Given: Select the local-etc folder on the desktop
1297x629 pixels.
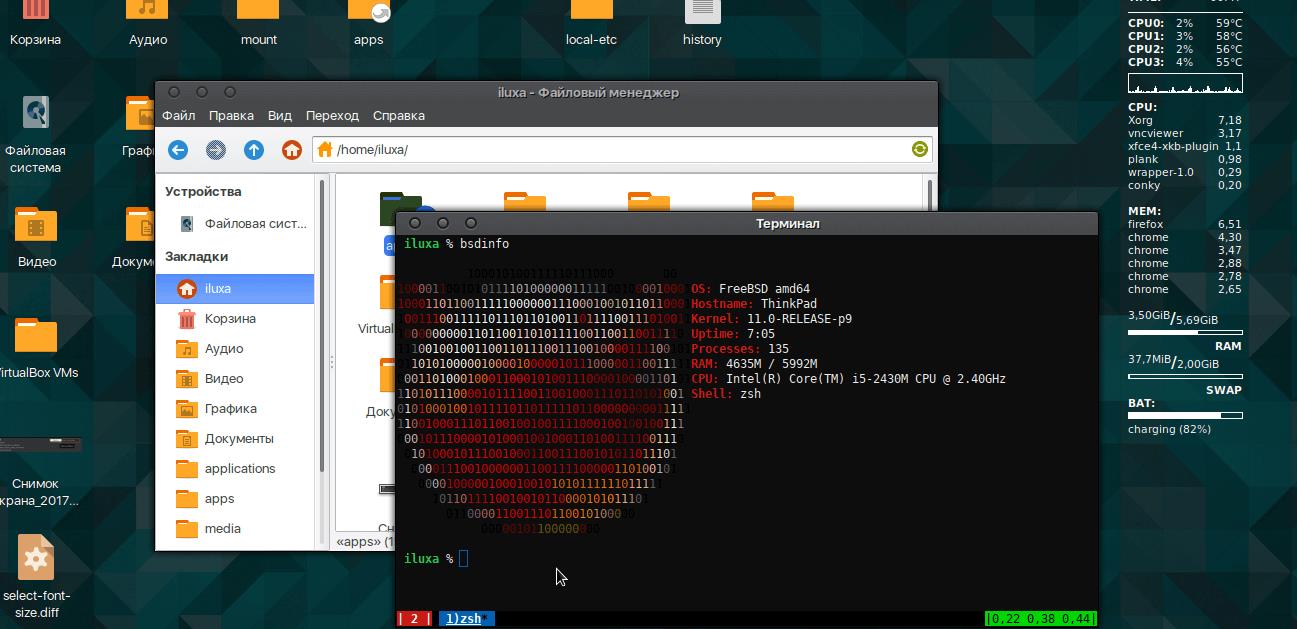Looking at the screenshot, I should [x=591, y=24].
